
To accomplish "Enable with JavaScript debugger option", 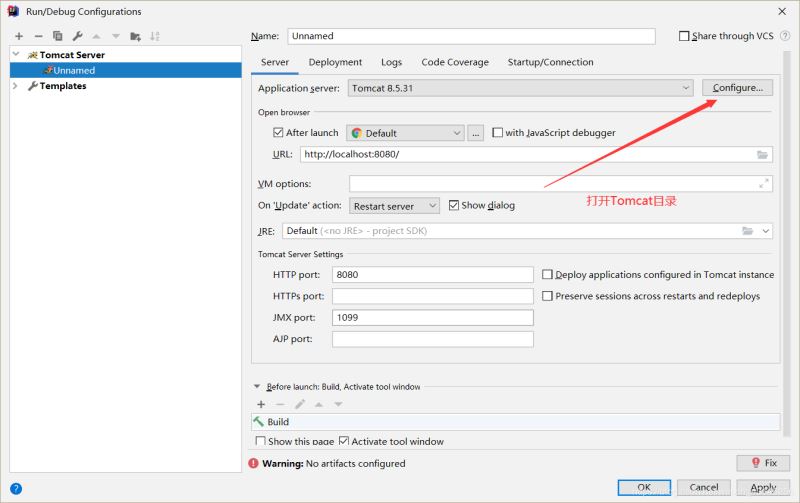I will [x=497, y=133].
